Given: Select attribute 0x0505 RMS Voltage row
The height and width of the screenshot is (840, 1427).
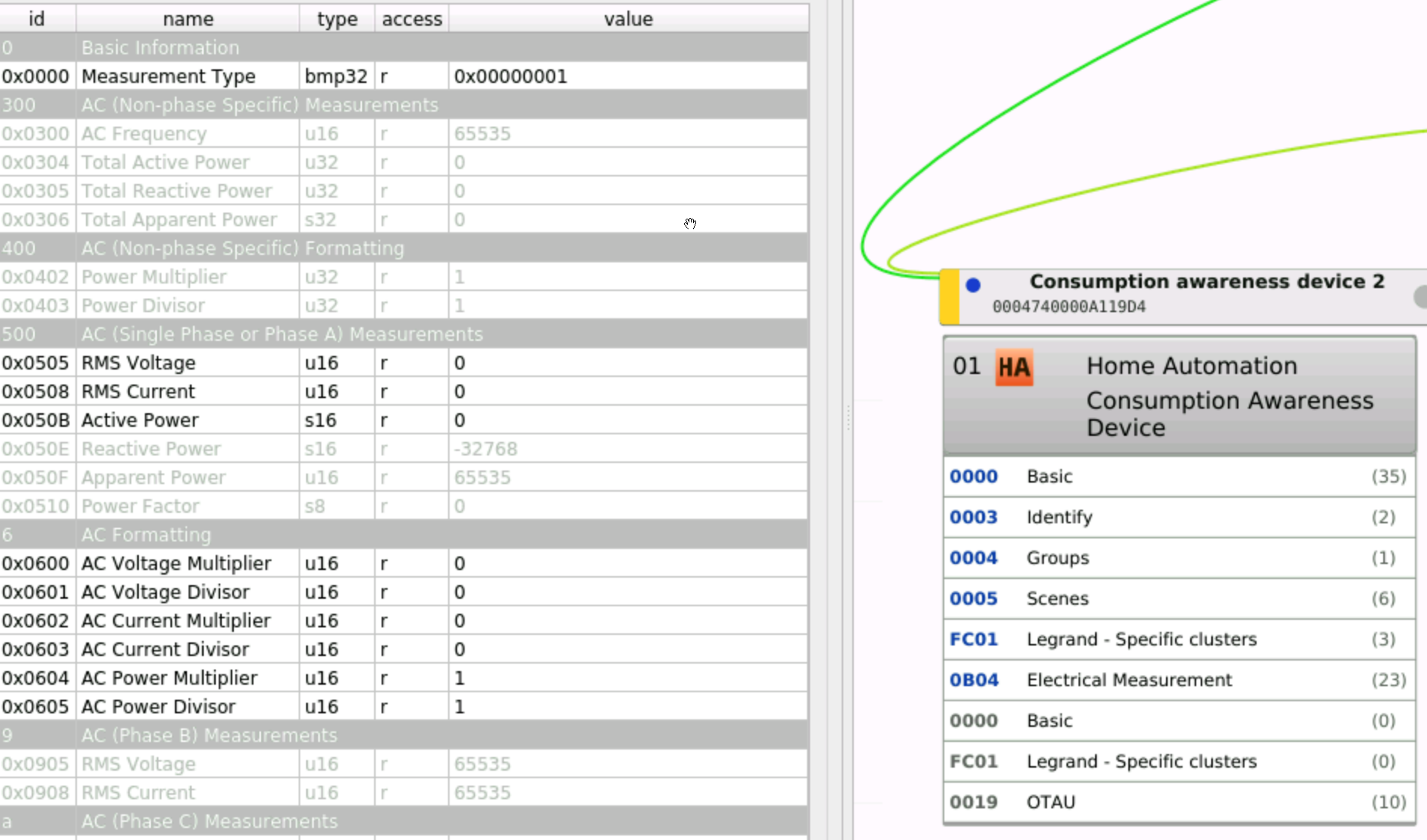Looking at the screenshot, I should tap(404, 363).
